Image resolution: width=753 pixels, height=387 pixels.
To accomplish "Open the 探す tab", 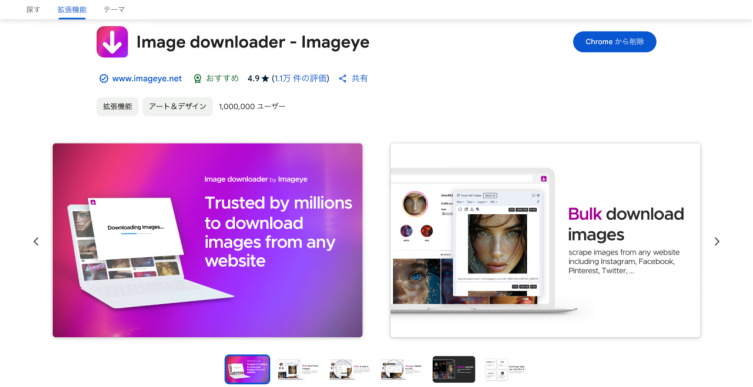I will coord(33,9).
